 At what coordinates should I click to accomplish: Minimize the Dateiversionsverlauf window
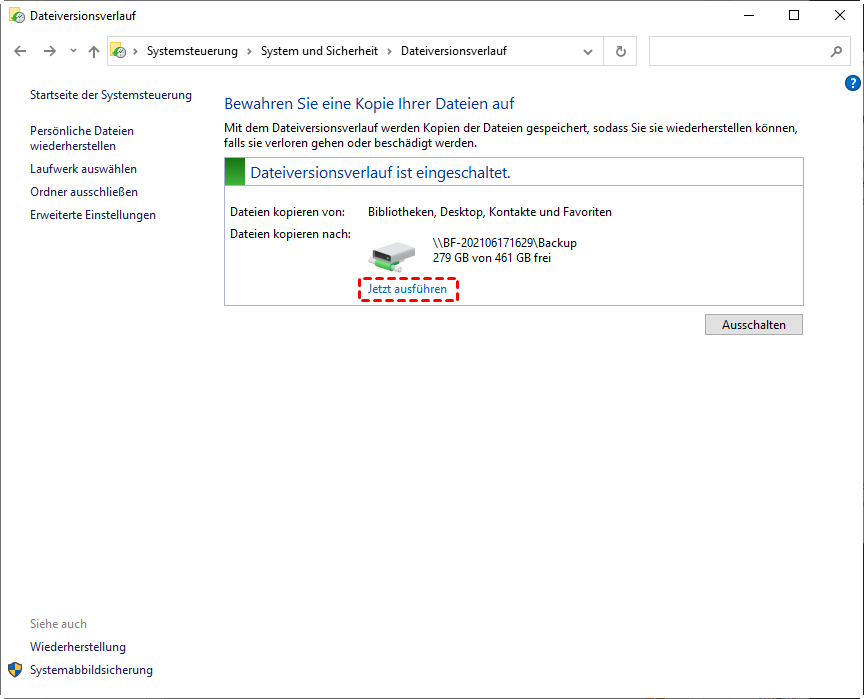point(749,15)
